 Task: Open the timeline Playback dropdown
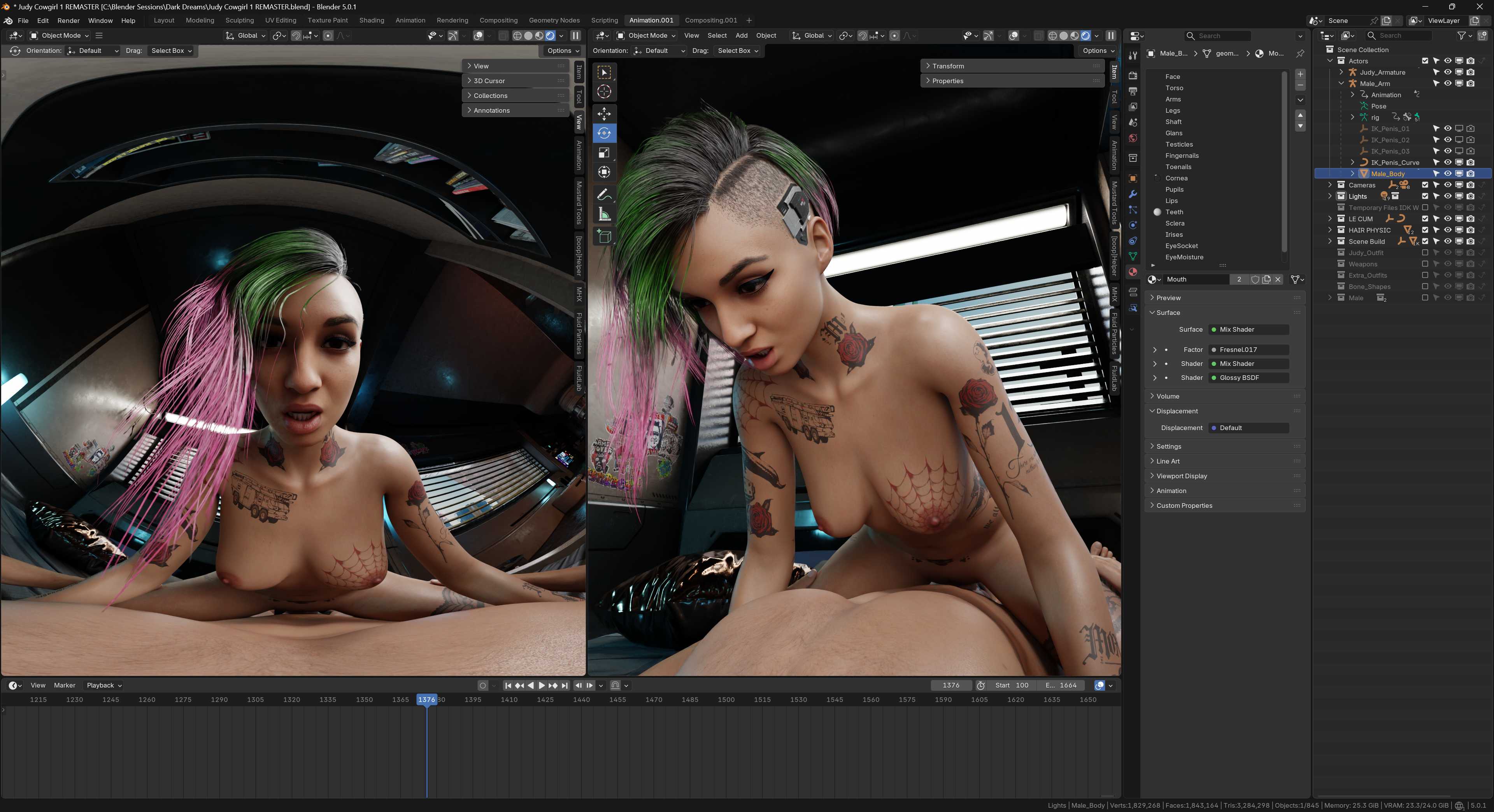[104, 686]
